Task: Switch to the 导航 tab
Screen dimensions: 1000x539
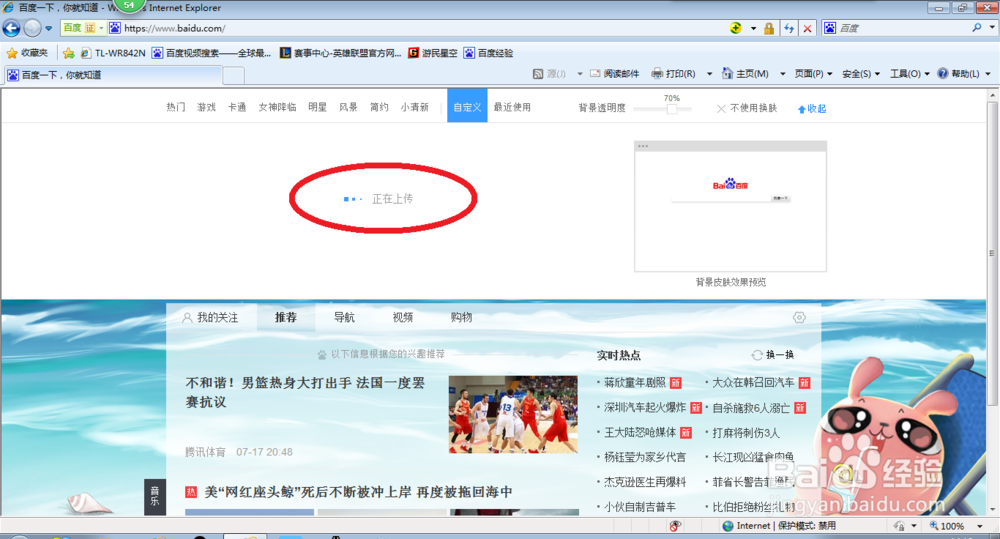Action: 344,317
